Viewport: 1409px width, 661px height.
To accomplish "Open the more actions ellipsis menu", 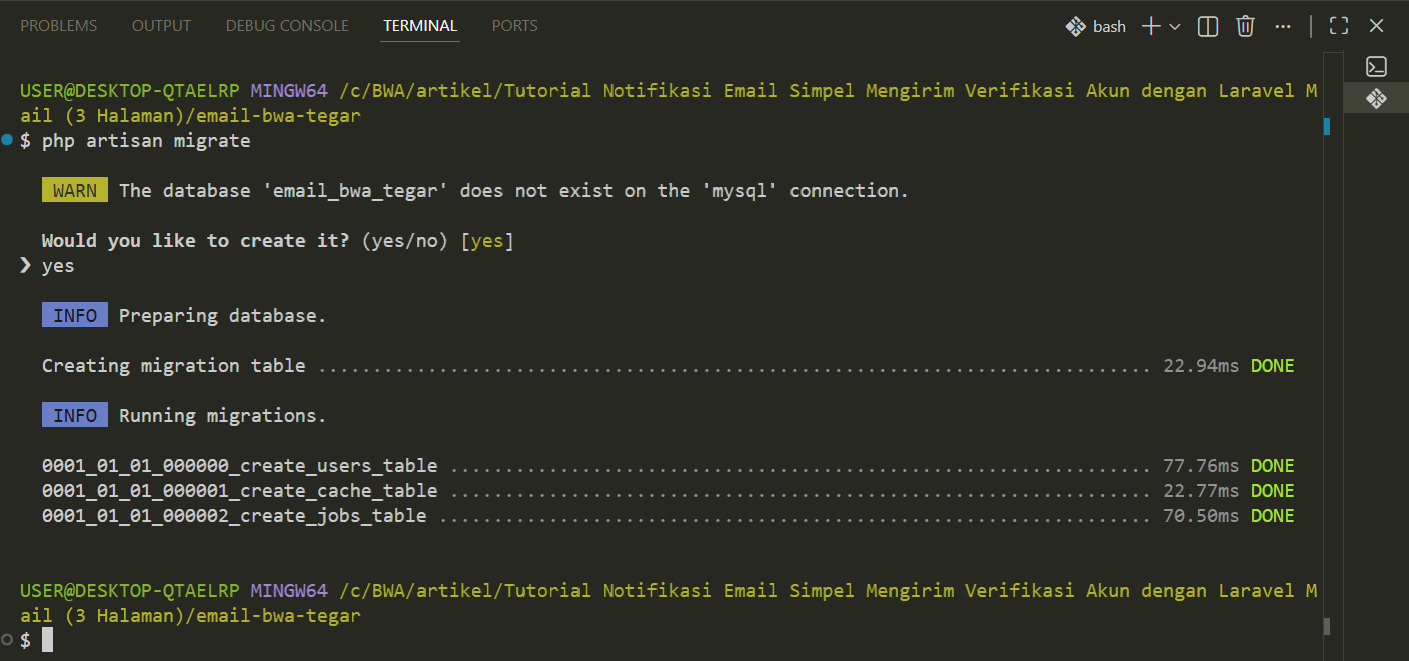I will [1283, 27].
